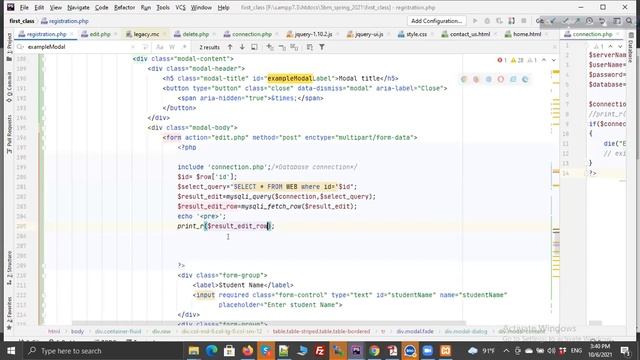Click the print_r code line

point(226,226)
